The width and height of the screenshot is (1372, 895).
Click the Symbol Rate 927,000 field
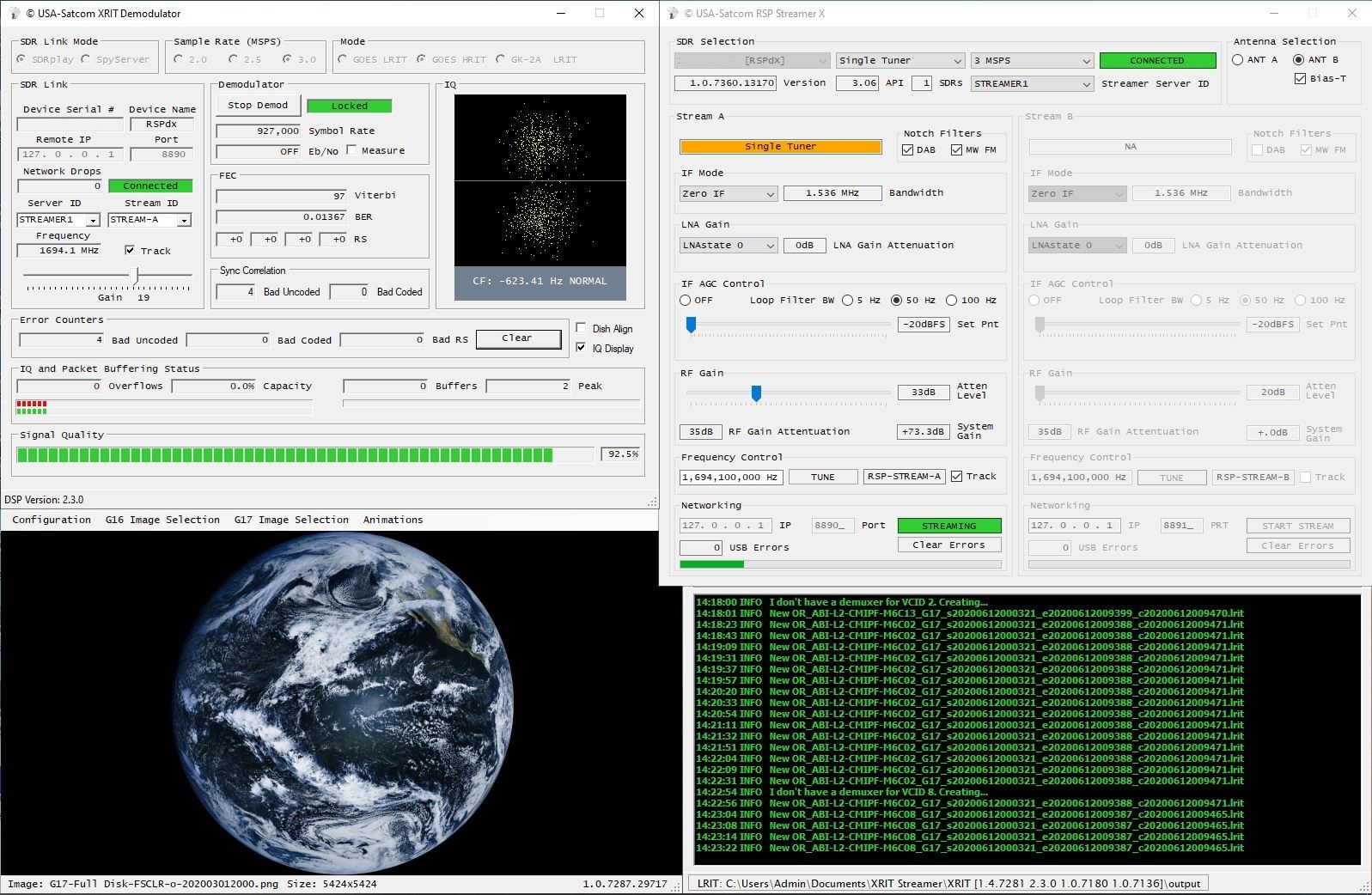pos(259,131)
